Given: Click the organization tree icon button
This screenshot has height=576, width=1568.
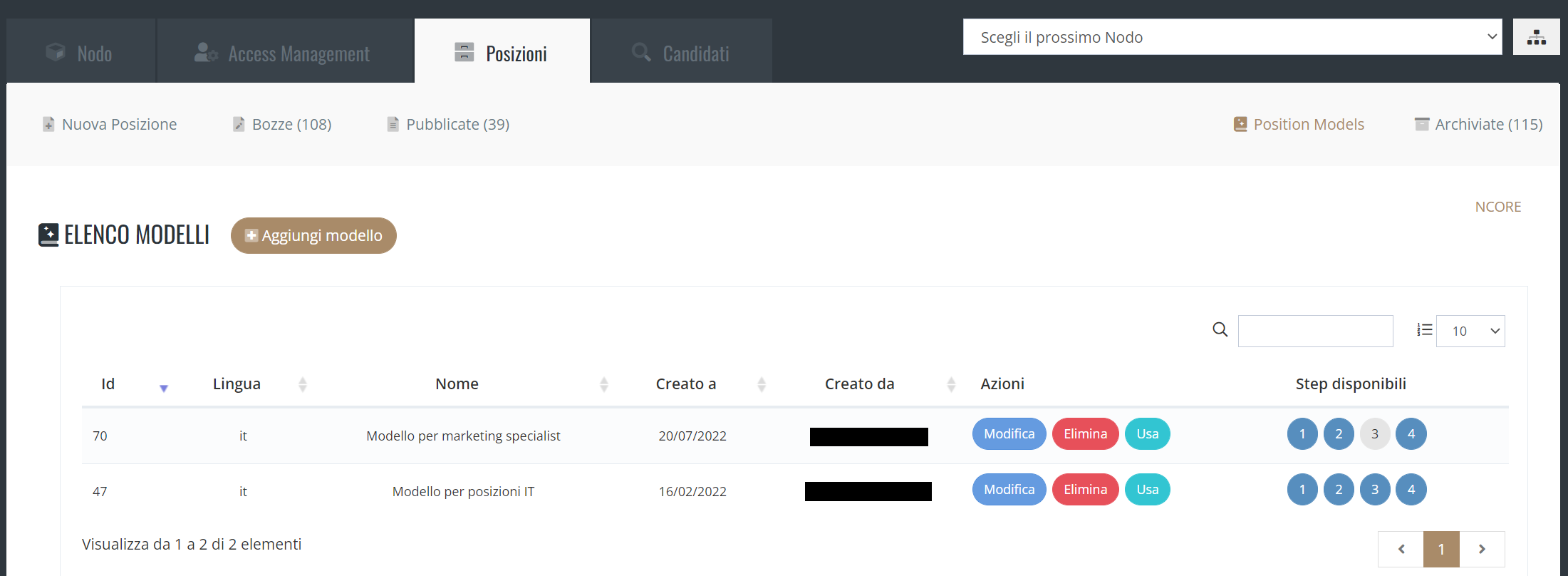Looking at the screenshot, I should (1536, 37).
